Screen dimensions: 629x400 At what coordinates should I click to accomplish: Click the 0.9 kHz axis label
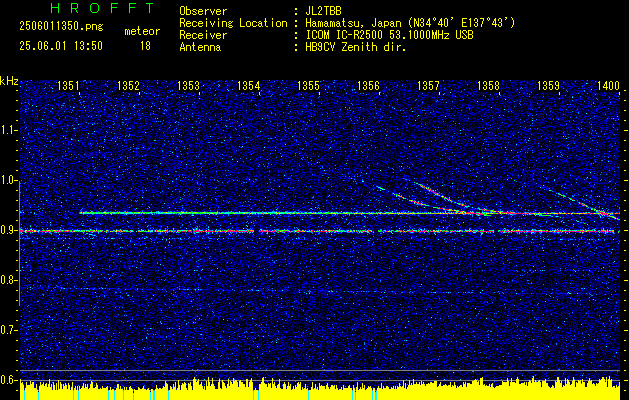tap(9, 230)
